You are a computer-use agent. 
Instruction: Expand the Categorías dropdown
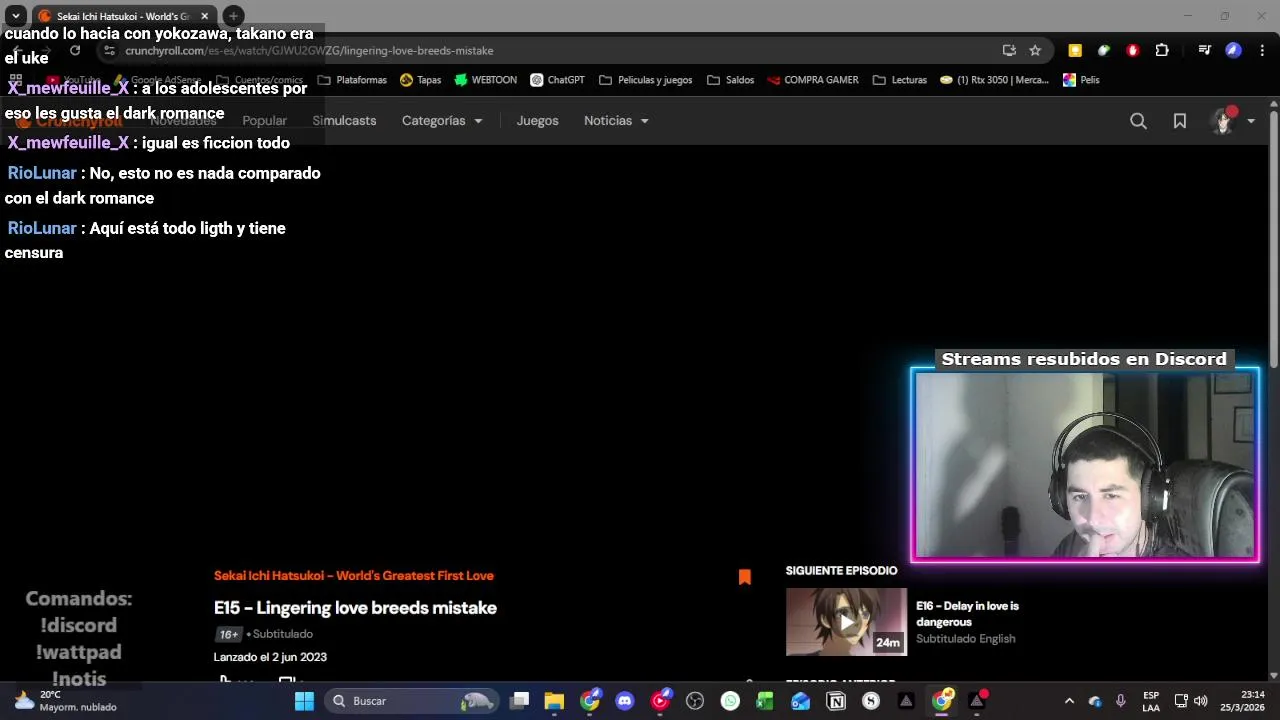pos(442,121)
